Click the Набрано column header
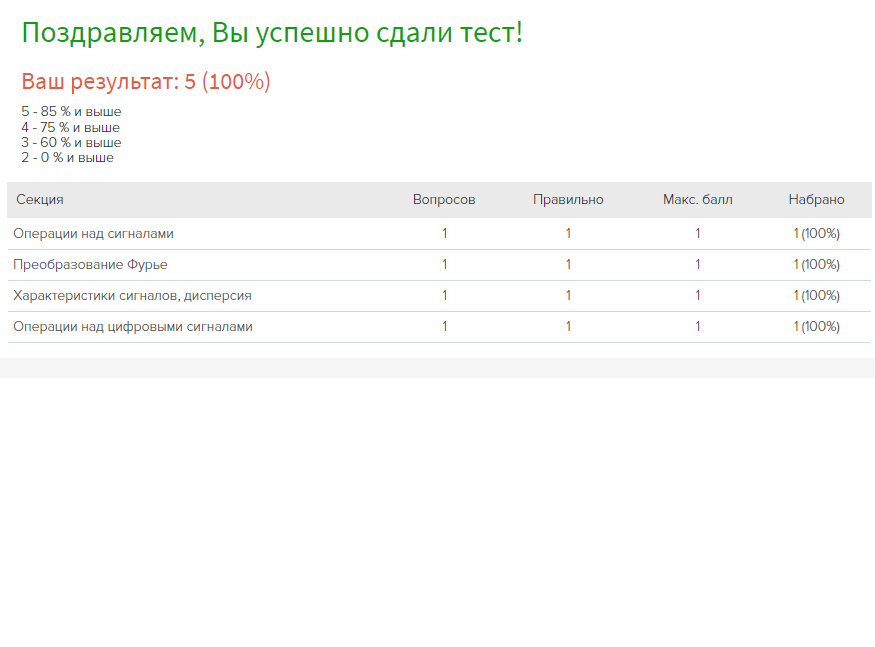This screenshot has height=647, width=875. click(816, 199)
